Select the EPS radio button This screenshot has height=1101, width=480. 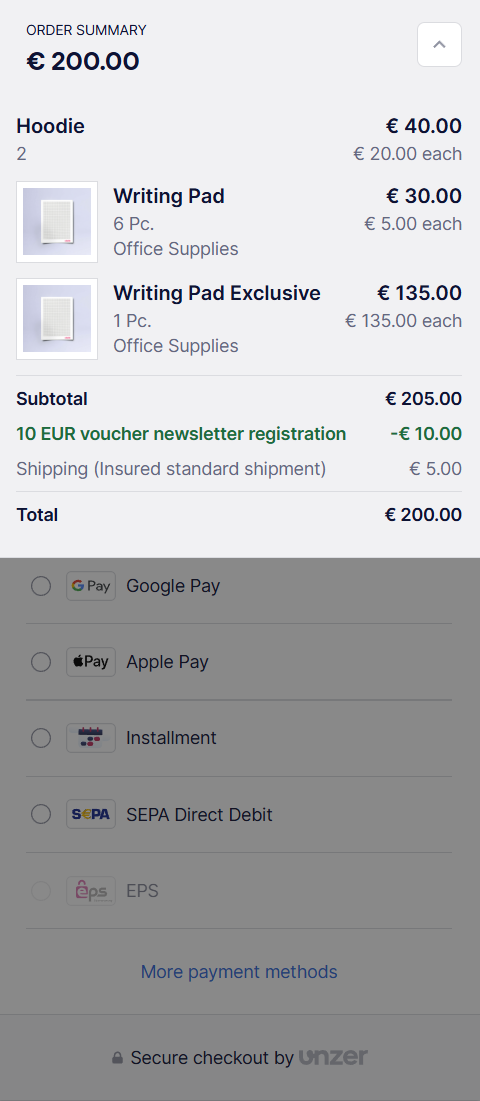[x=41, y=890]
